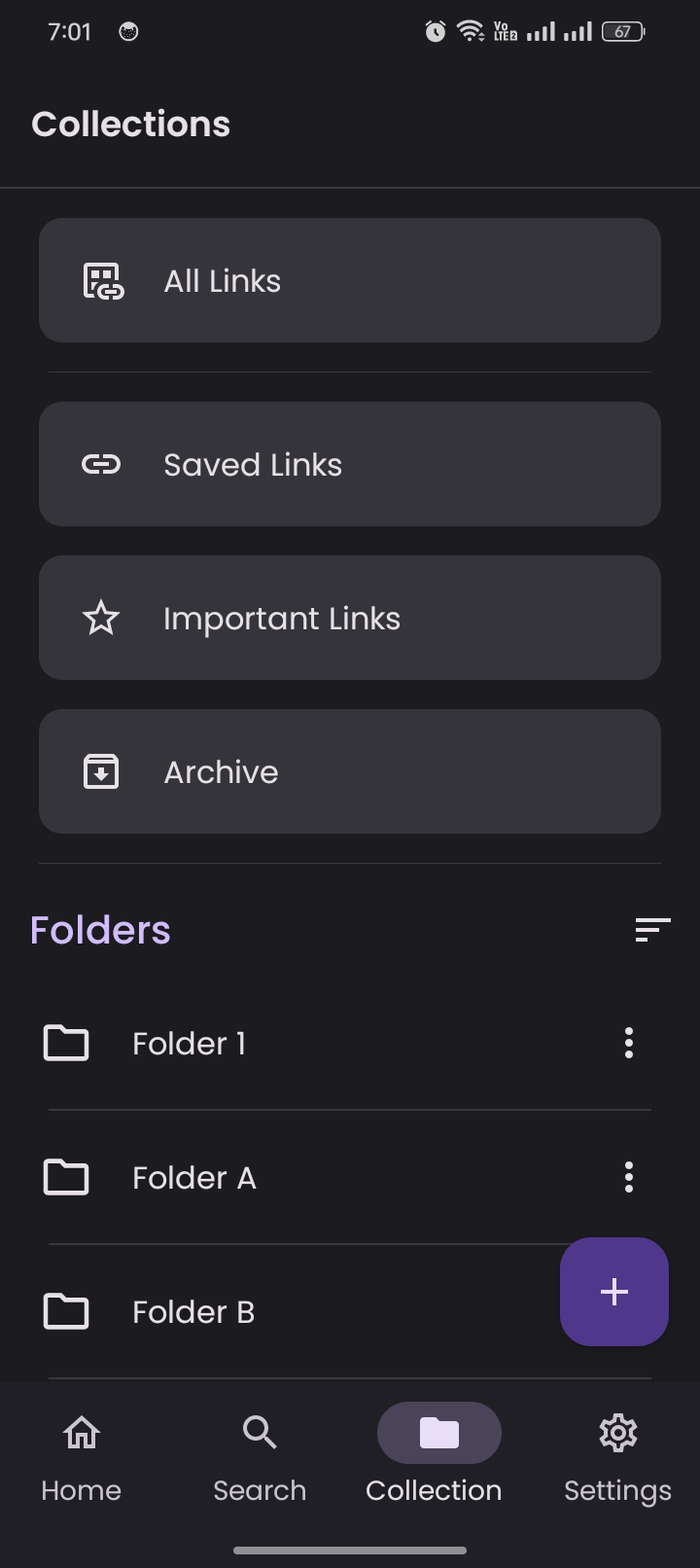The image size is (700, 1568).
Task: Switch to the Search tab
Action: coord(260,1449)
